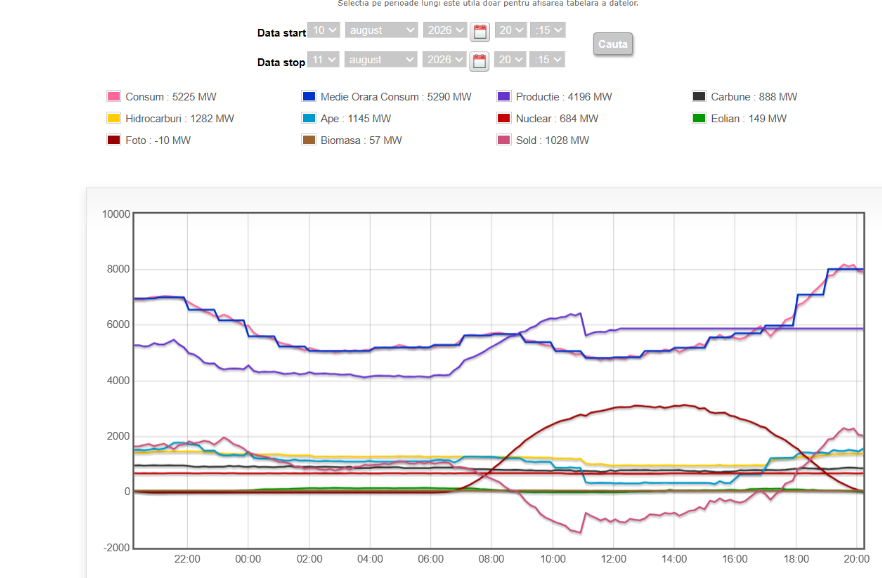Select the 'Ape : 1145 MW' legend text
This screenshot has width=882, height=578.
[x=356, y=119]
